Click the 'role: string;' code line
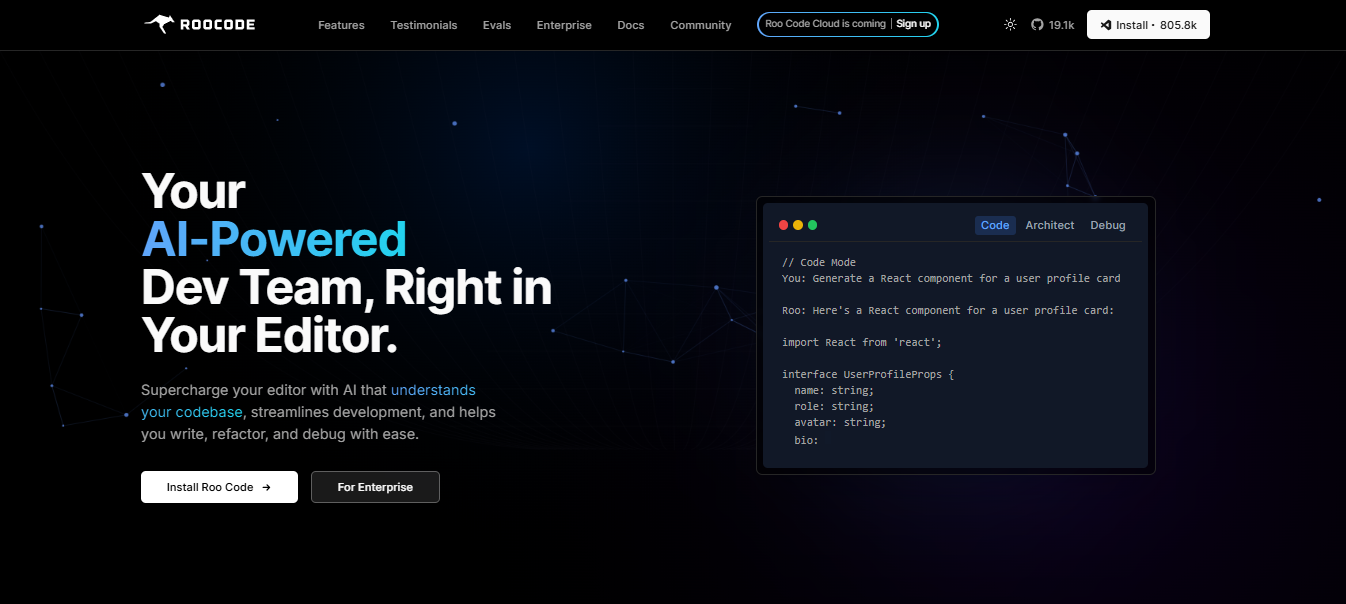Viewport: 1346px width, 604px height. 834,406
